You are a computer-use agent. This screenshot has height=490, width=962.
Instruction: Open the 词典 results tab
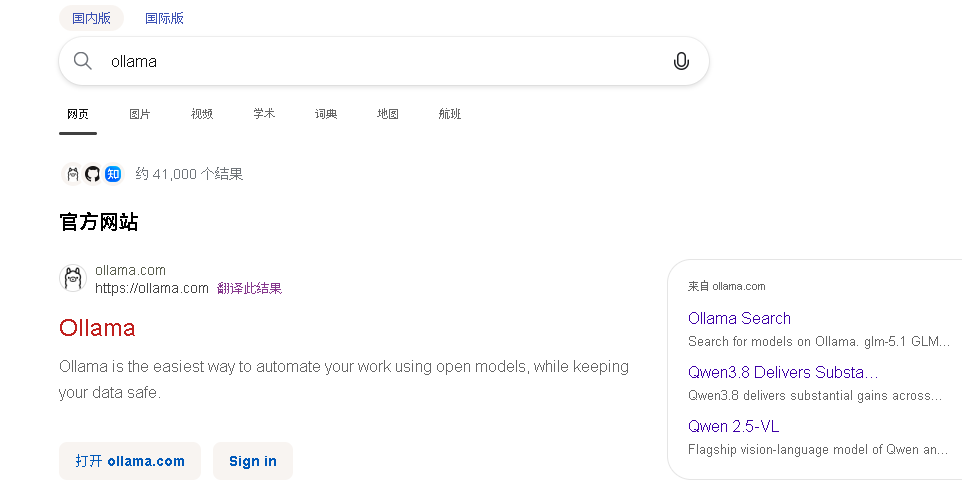pos(326,114)
